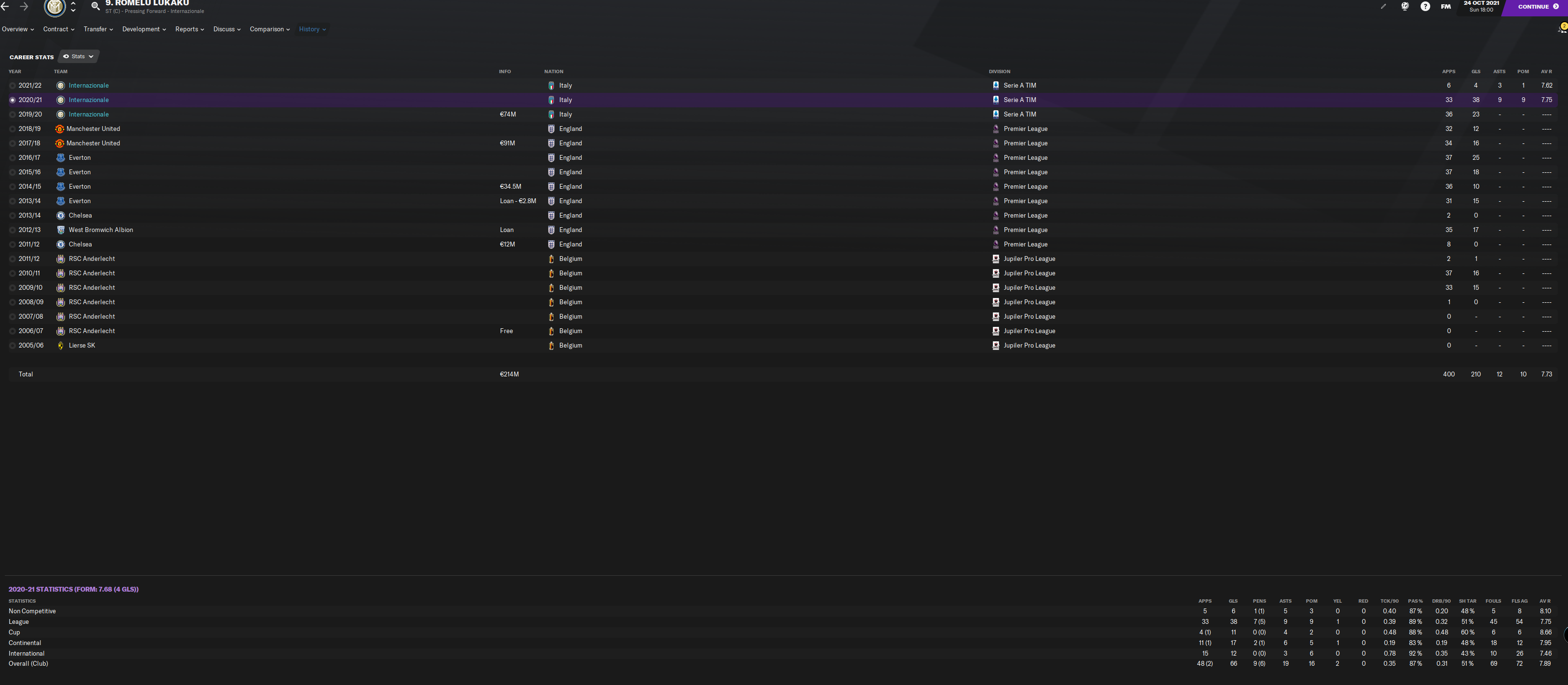Open the notifications icon with badge 2
The height and width of the screenshot is (685, 1568).
coord(1561,28)
